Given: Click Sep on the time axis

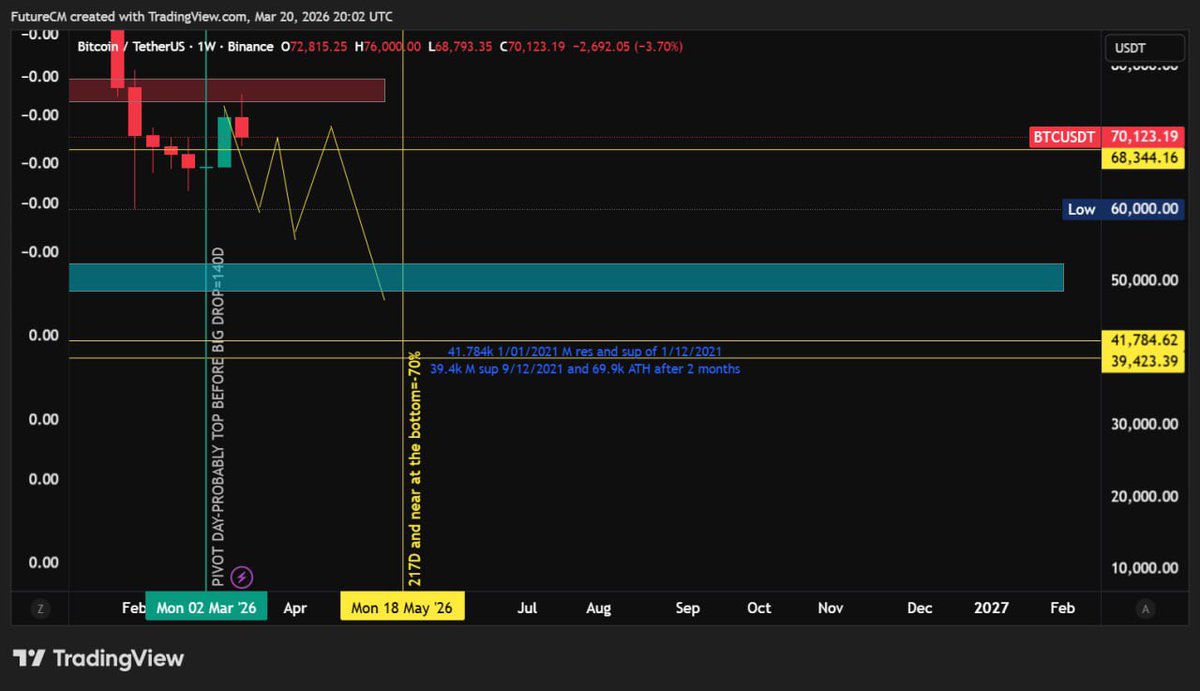Looking at the screenshot, I should [687, 607].
